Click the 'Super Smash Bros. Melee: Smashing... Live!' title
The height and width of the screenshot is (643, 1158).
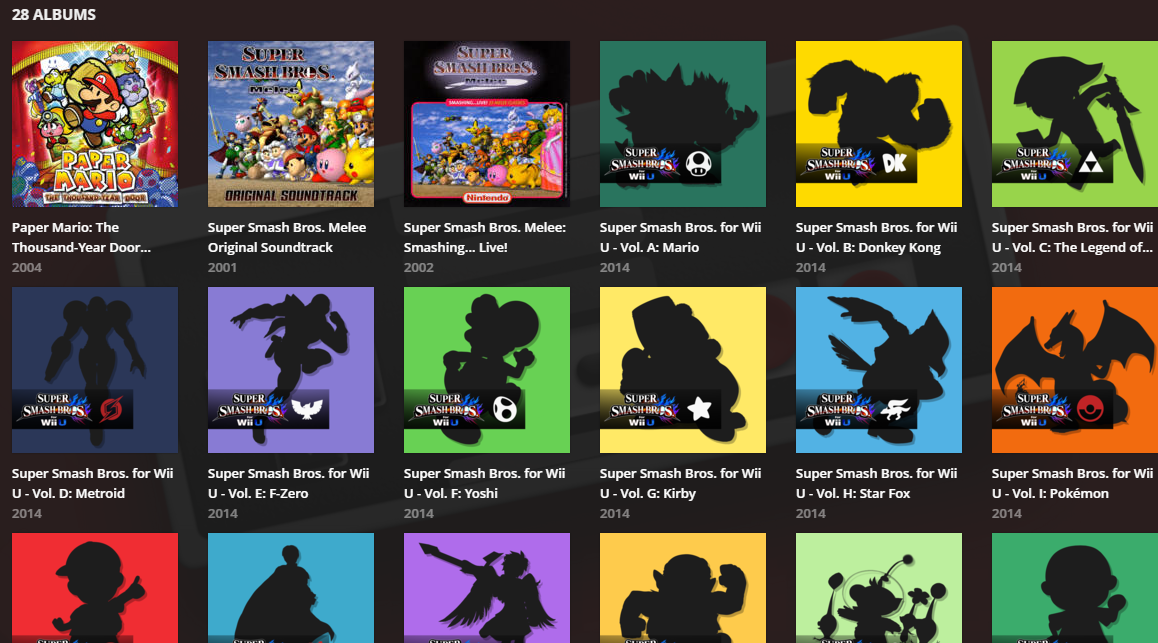484,238
